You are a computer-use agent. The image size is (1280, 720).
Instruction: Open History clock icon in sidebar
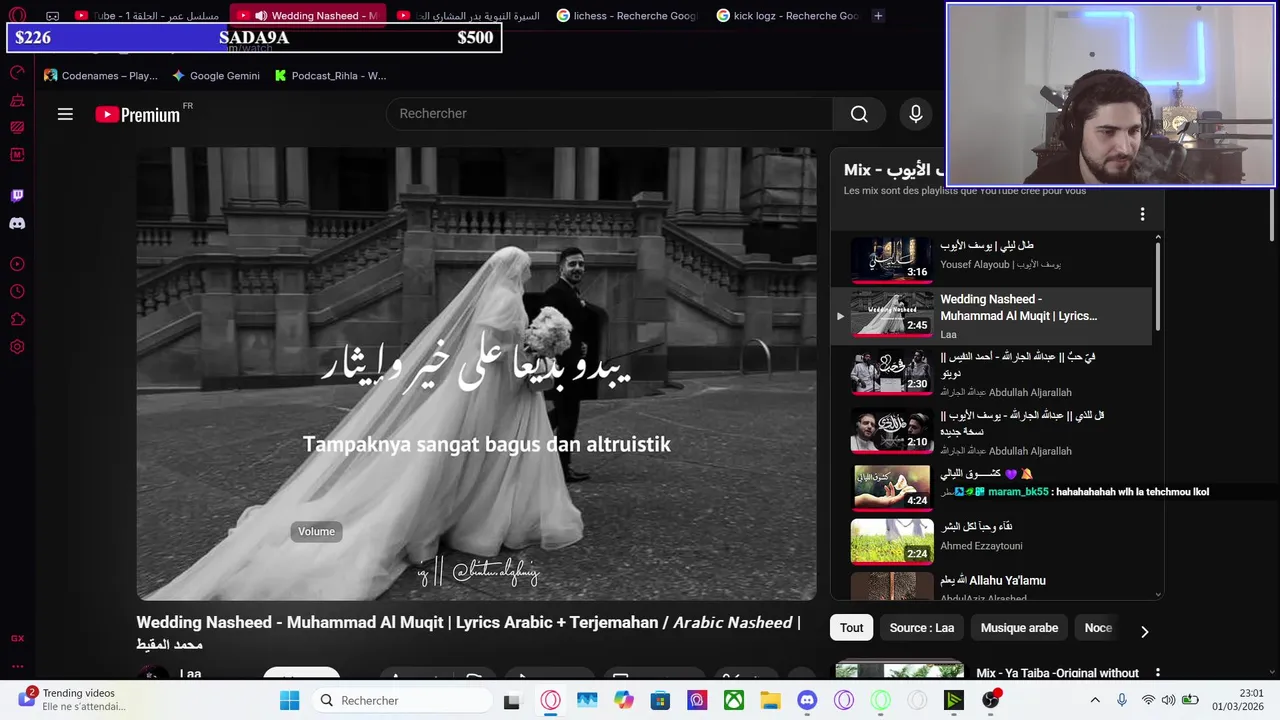point(17,292)
